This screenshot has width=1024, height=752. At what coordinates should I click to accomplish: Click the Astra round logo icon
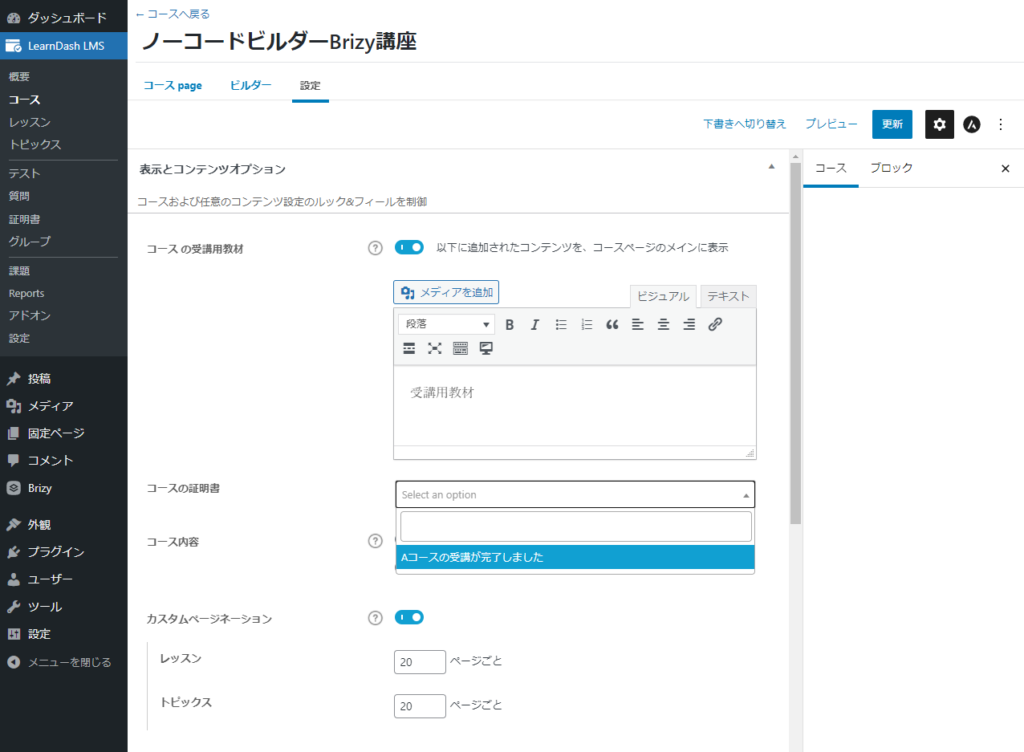(972, 124)
